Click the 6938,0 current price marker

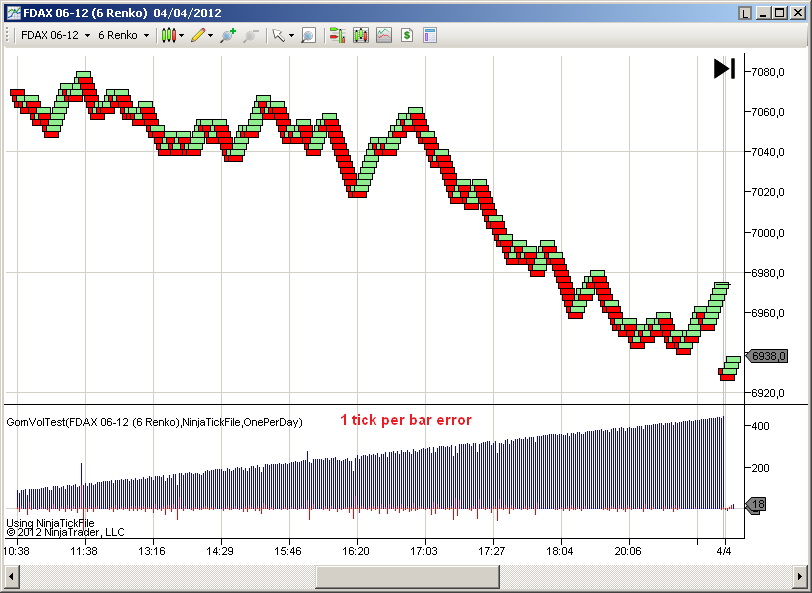click(x=767, y=356)
